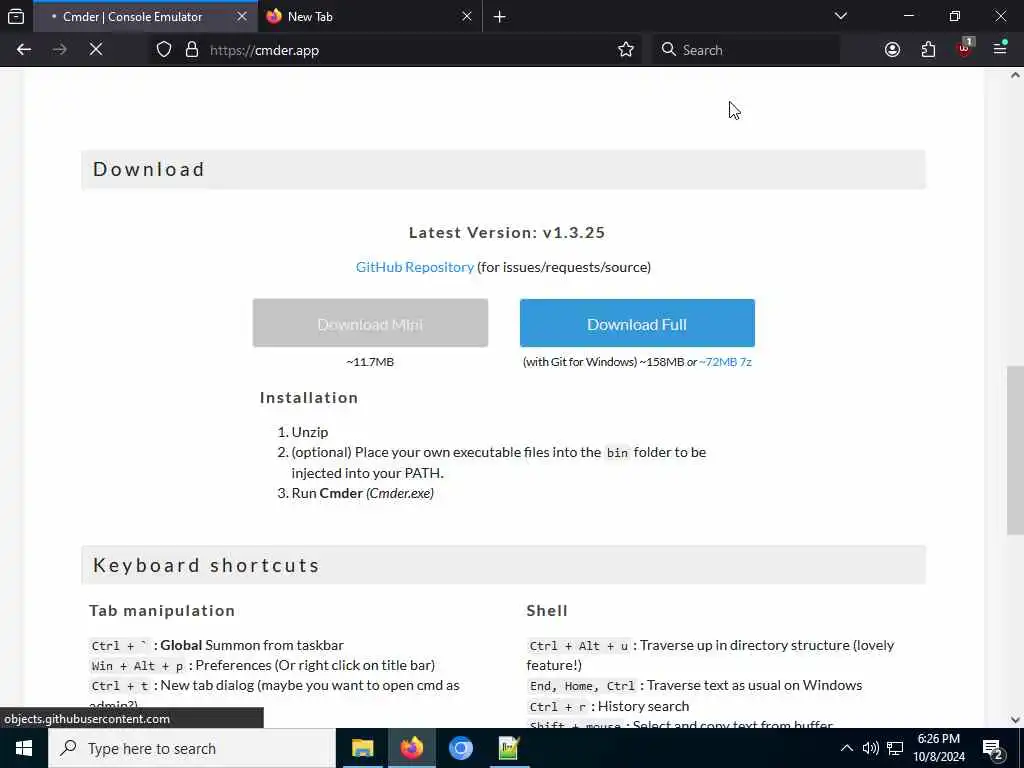Click the Installation heading
The height and width of the screenshot is (768, 1024).
click(309, 398)
